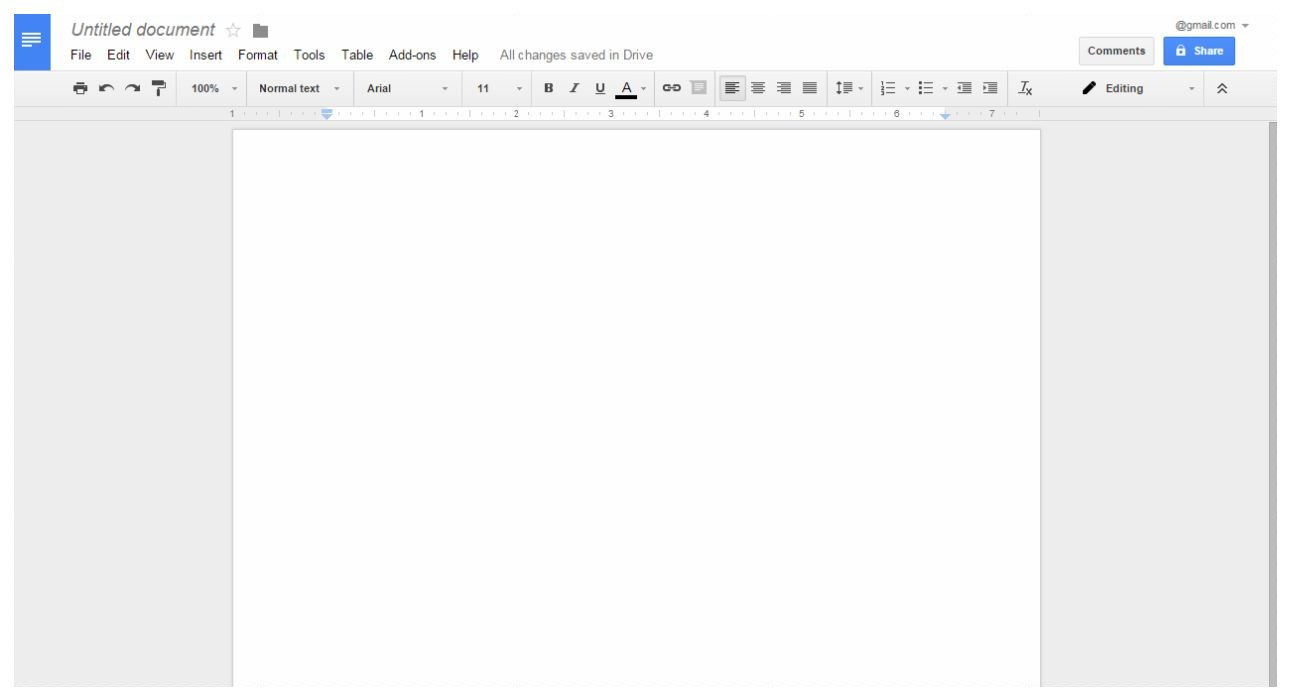
Task: Click the clear formatting icon
Action: tap(1025, 89)
